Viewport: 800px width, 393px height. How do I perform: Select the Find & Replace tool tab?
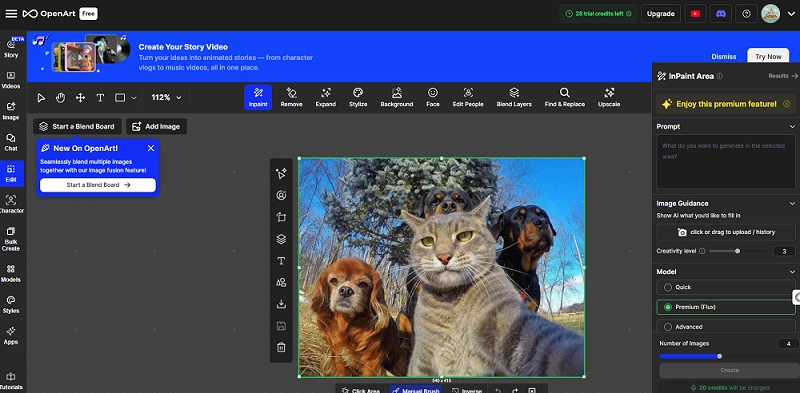[564, 97]
